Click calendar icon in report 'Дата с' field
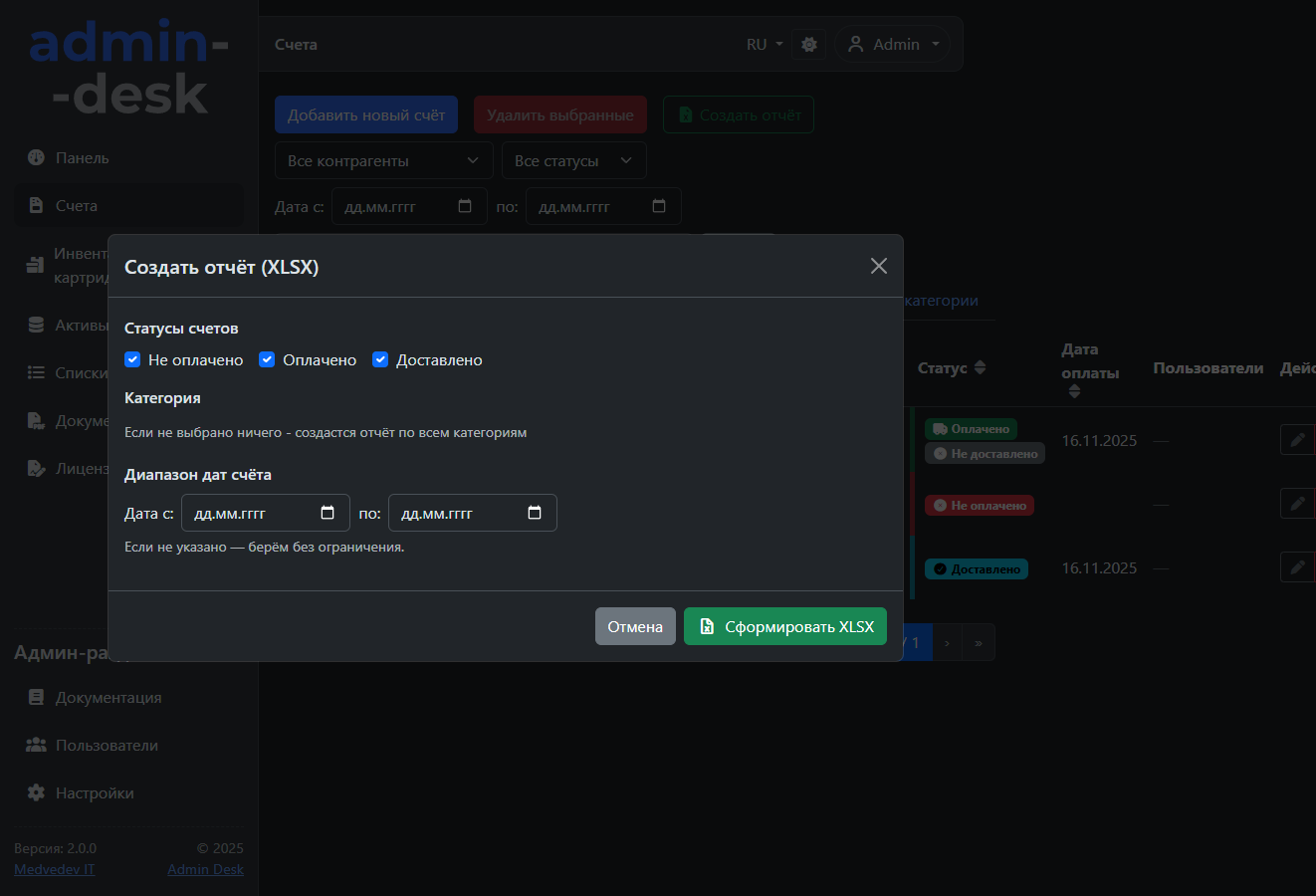Image resolution: width=1316 pixels, height=896 pixels. [x=328, y=513]
